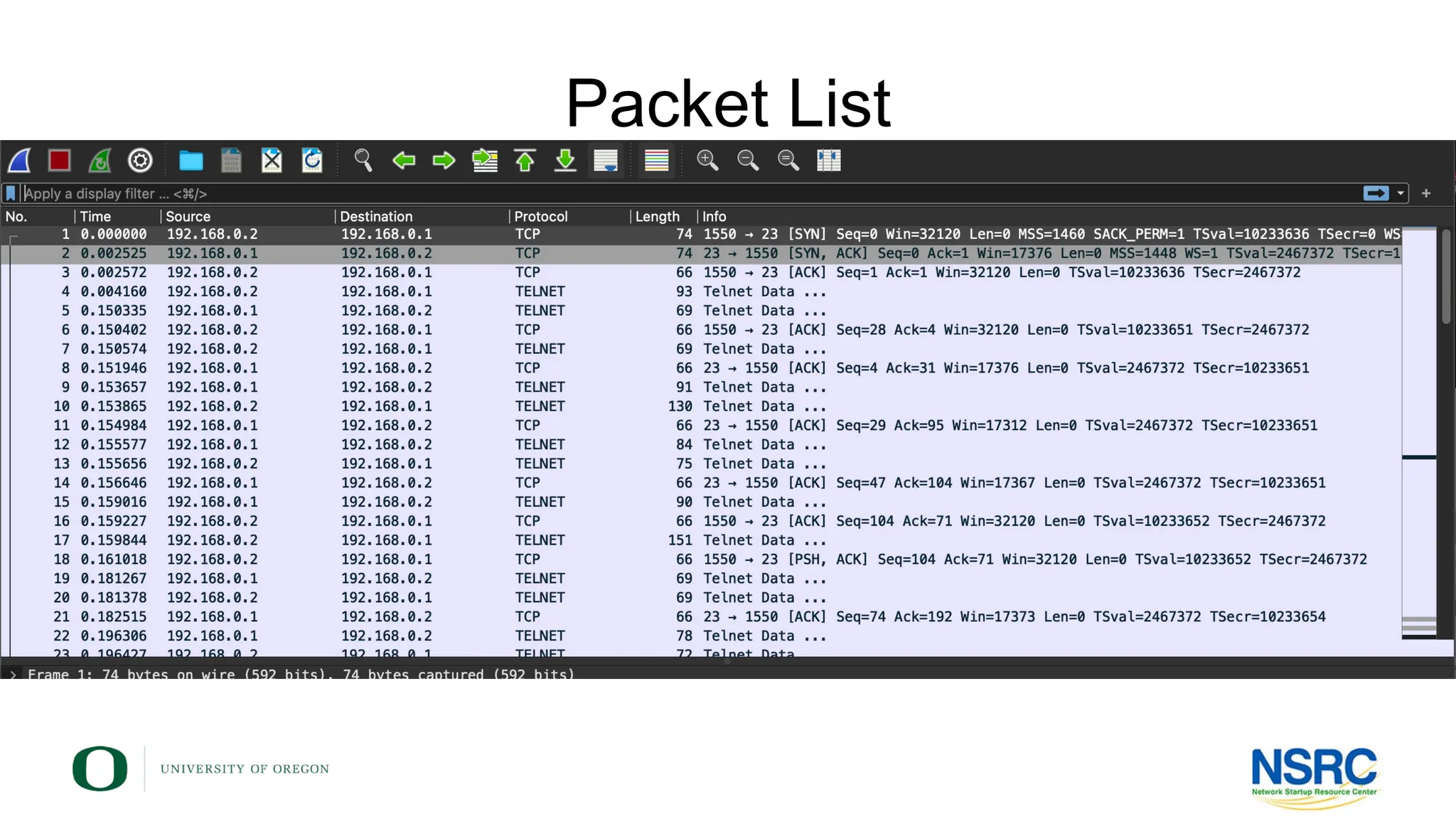Open a capture file with the blue folder icon
Image resolution: width=1456 pixels, height=819 pixels.
(191, 161)
